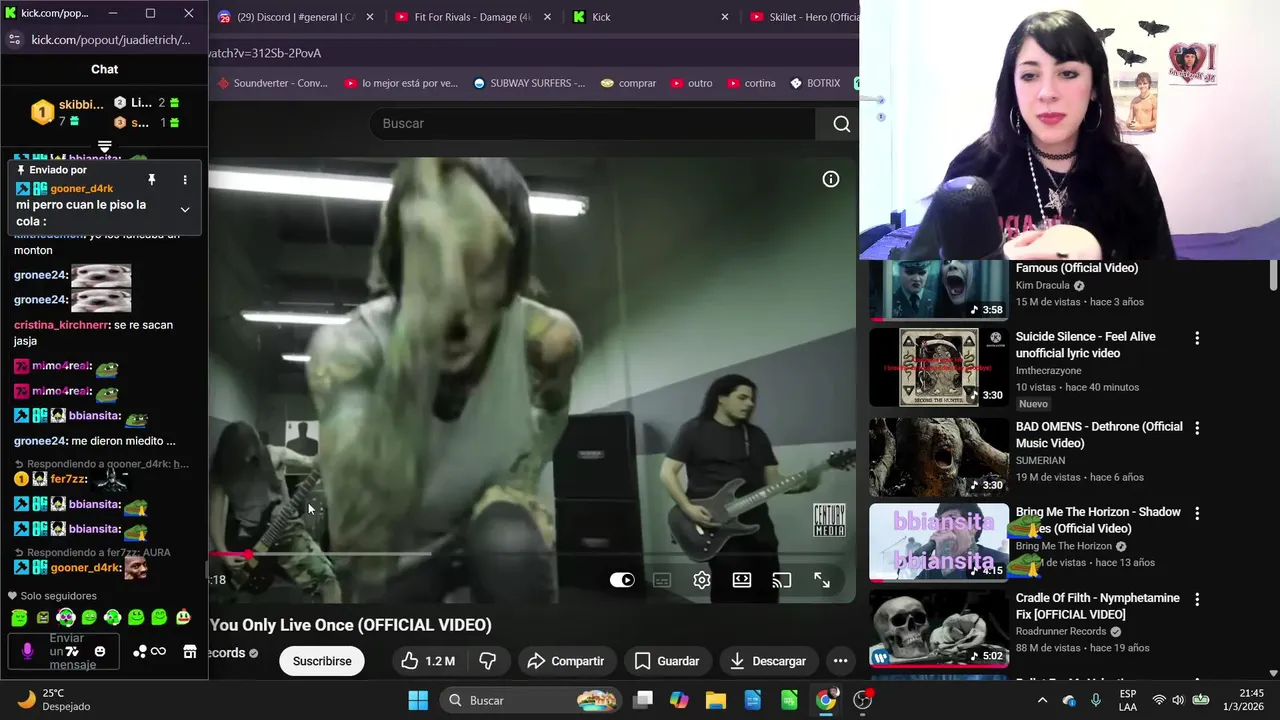
Task: Switch to the Discord #general tab
Action: click(x=295, y=17)
